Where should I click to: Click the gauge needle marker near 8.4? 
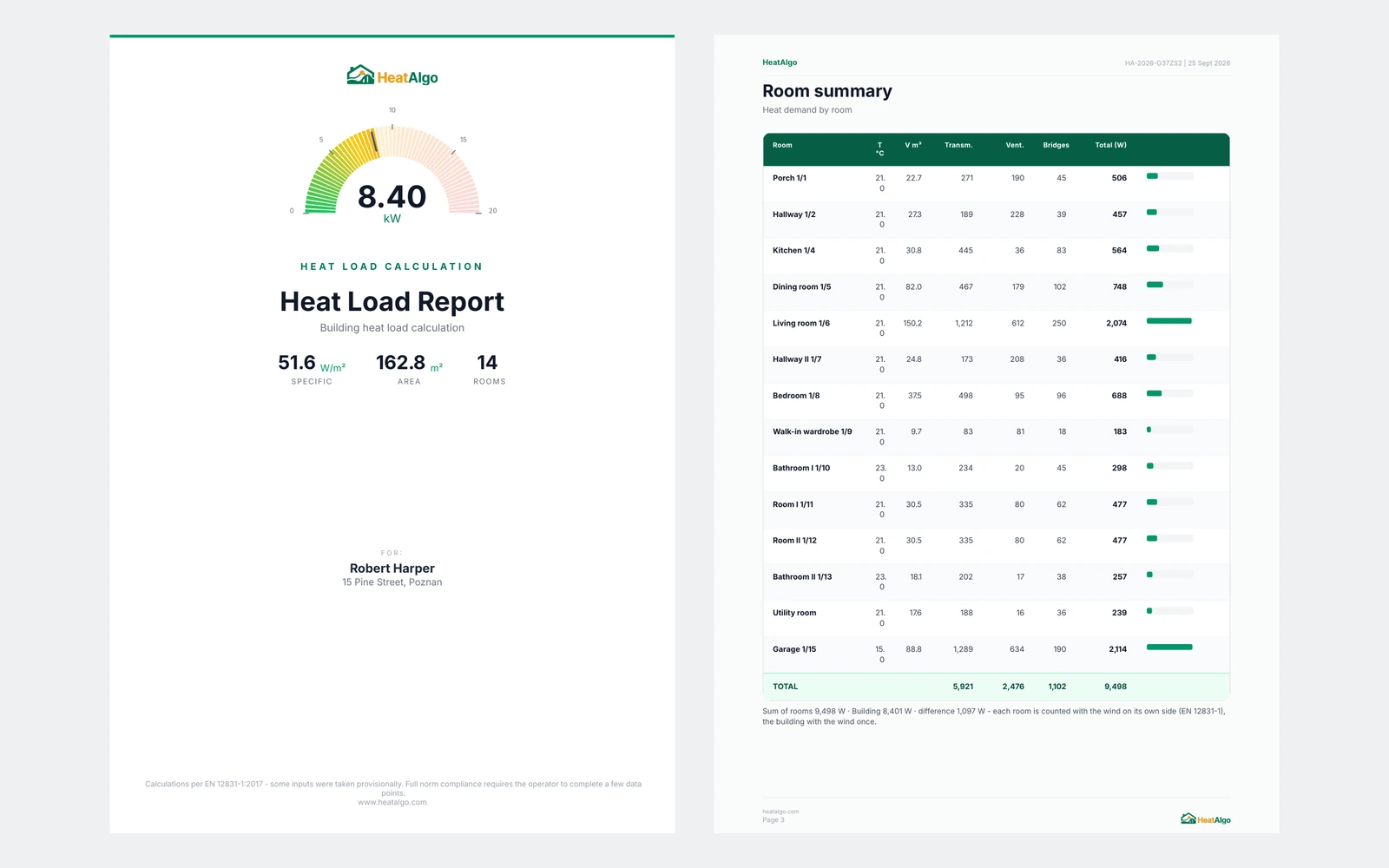point(375,142)
